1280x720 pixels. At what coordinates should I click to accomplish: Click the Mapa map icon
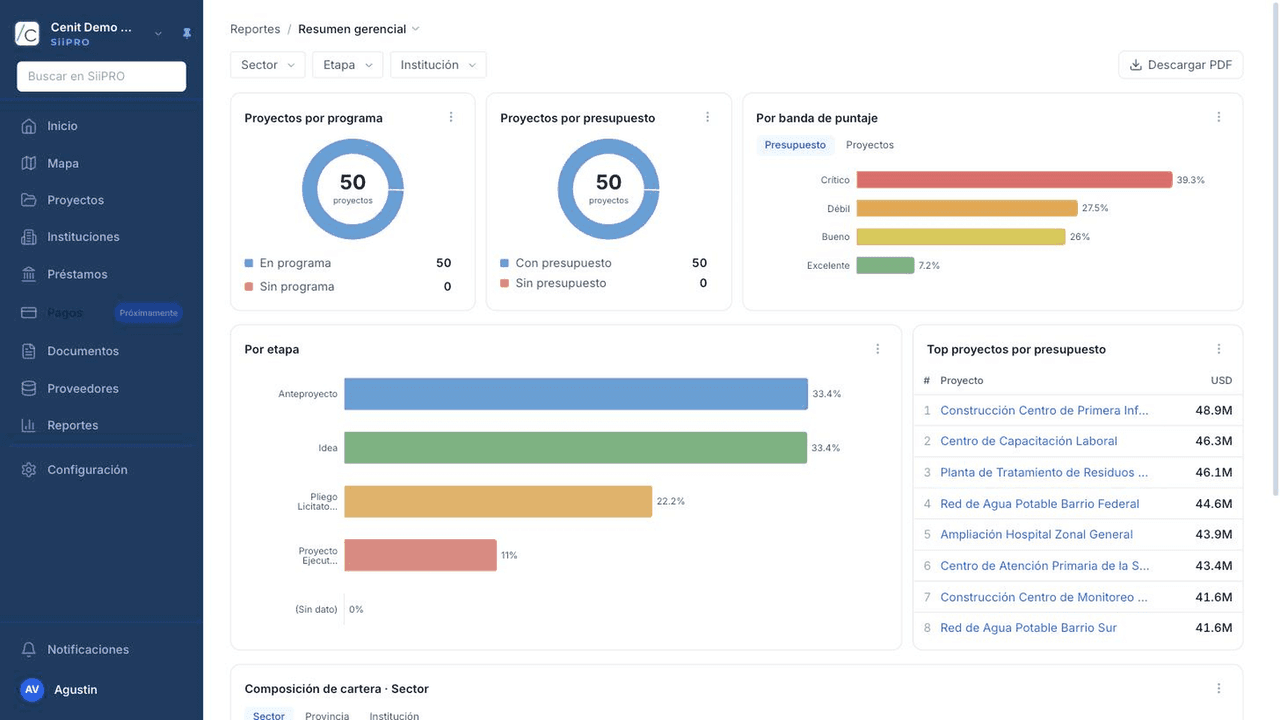pos(29,163)
